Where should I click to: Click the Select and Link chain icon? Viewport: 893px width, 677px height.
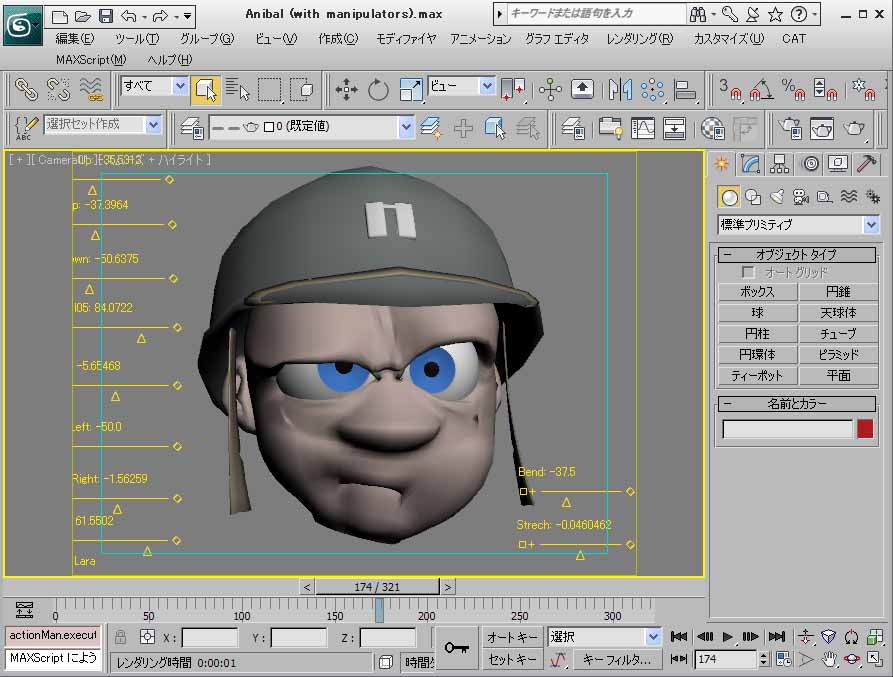[x=26, y=90]
